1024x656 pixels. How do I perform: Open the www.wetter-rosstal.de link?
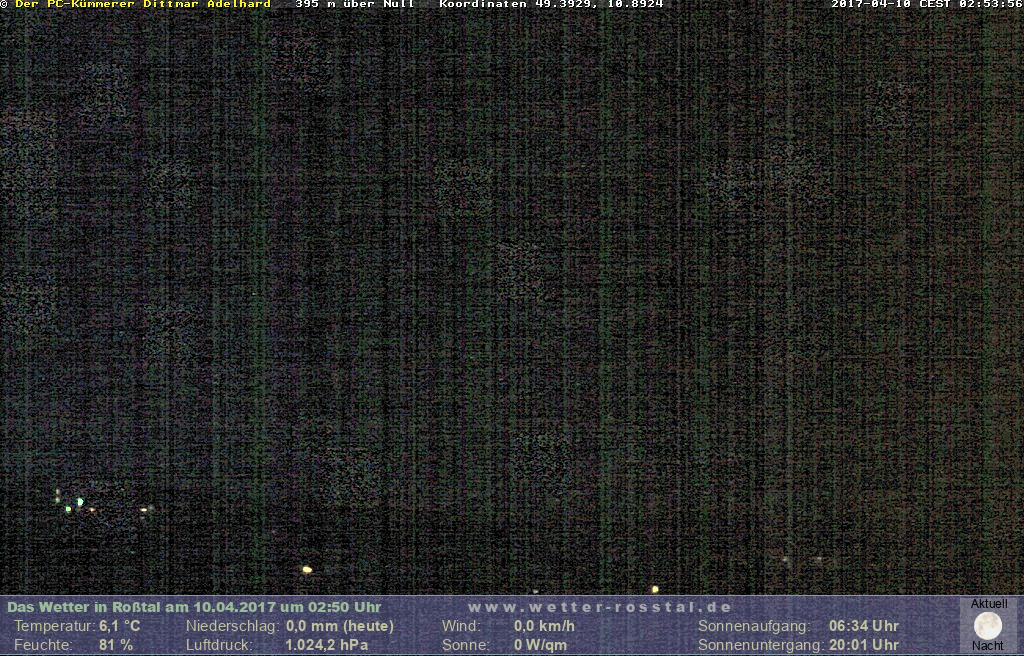click(600, 607)
